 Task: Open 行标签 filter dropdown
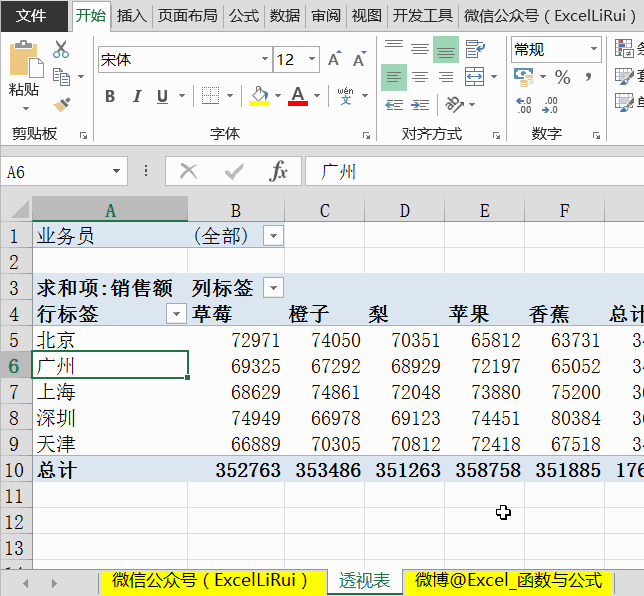point(176,314)
